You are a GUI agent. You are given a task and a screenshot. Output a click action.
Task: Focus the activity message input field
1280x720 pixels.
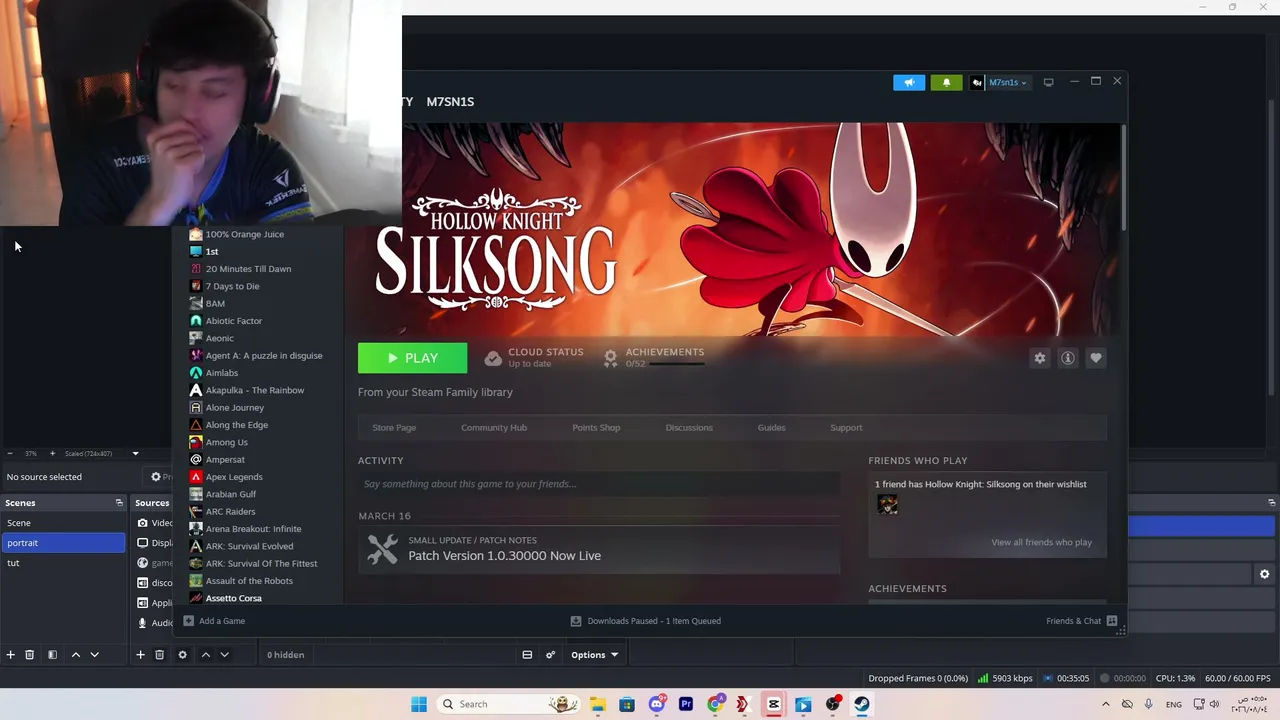(x=599, y=484)
